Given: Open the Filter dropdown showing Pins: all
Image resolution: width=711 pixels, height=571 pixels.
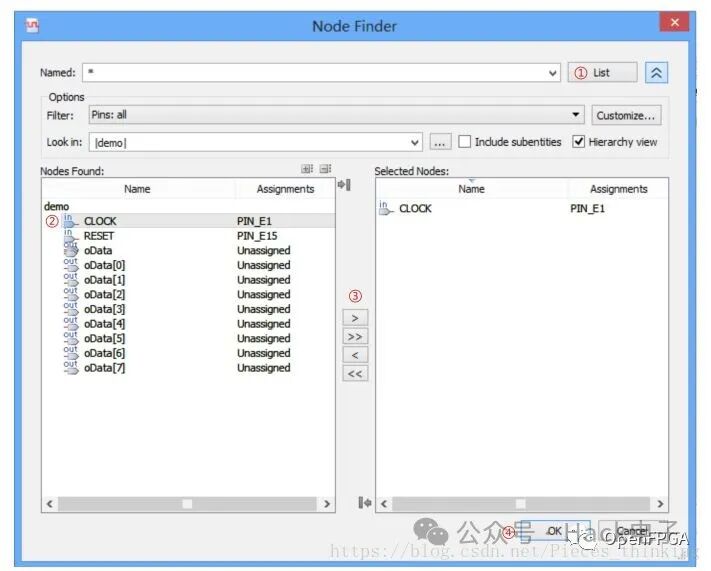Looking at the screenshot, I should coord(576,115).
